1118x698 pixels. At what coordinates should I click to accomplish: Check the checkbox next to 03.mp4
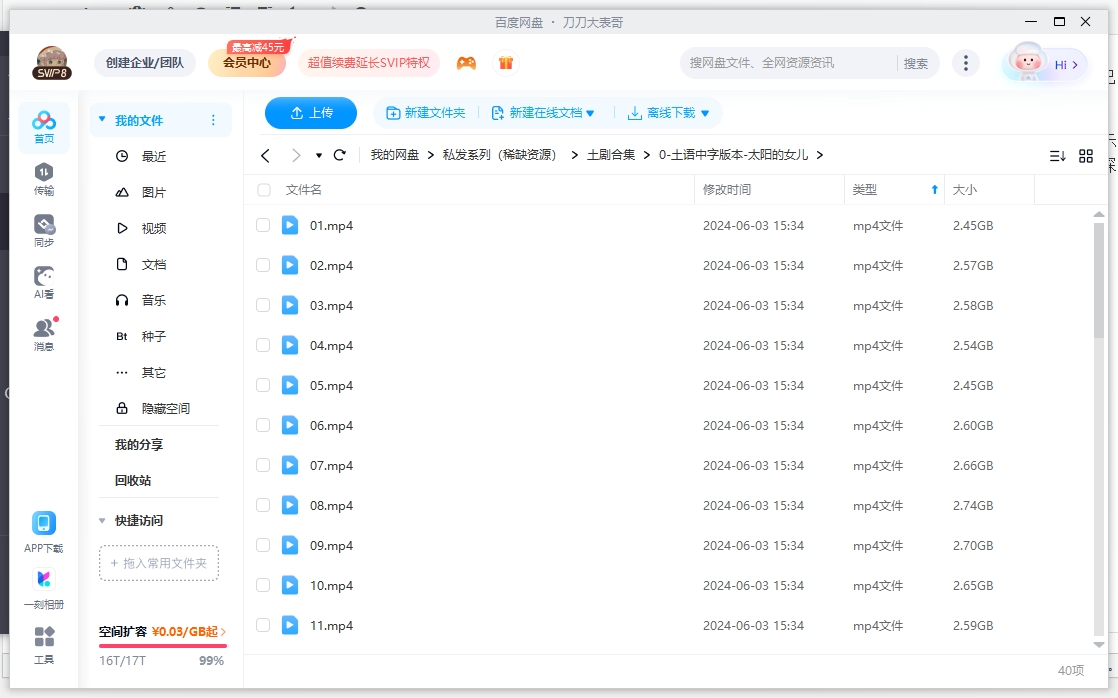pos(264,305)
